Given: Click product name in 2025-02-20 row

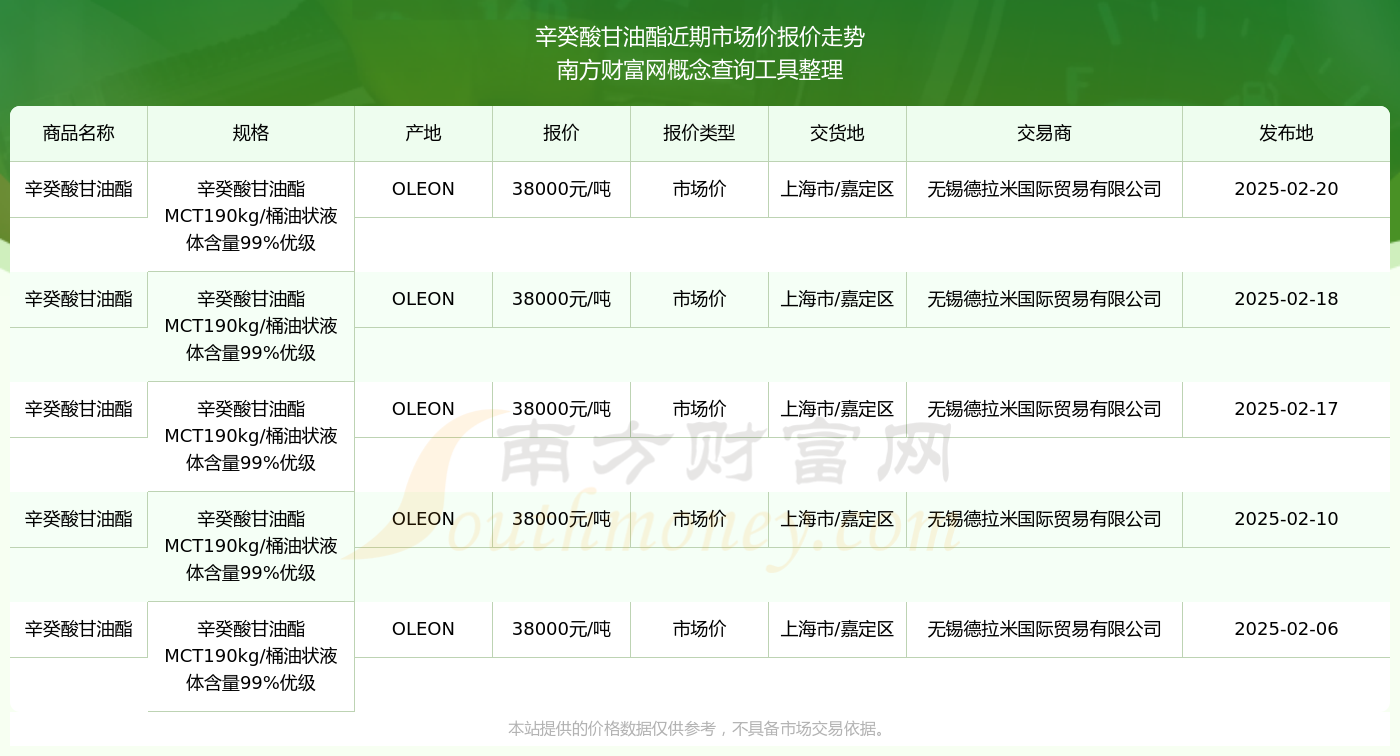Looking at the screenshot, I should point(79,189).
